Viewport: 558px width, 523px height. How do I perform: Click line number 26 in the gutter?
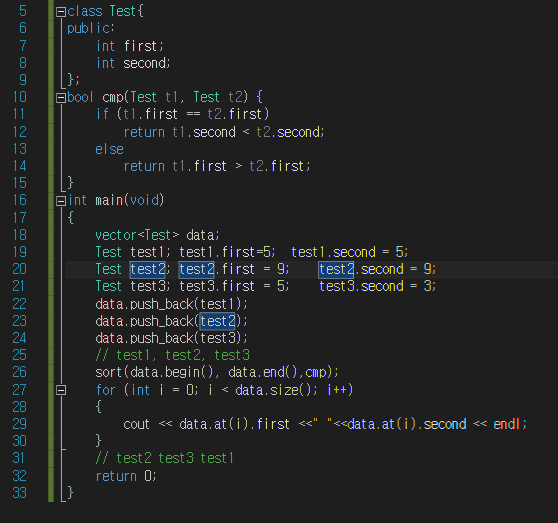(x=20, y=372)
